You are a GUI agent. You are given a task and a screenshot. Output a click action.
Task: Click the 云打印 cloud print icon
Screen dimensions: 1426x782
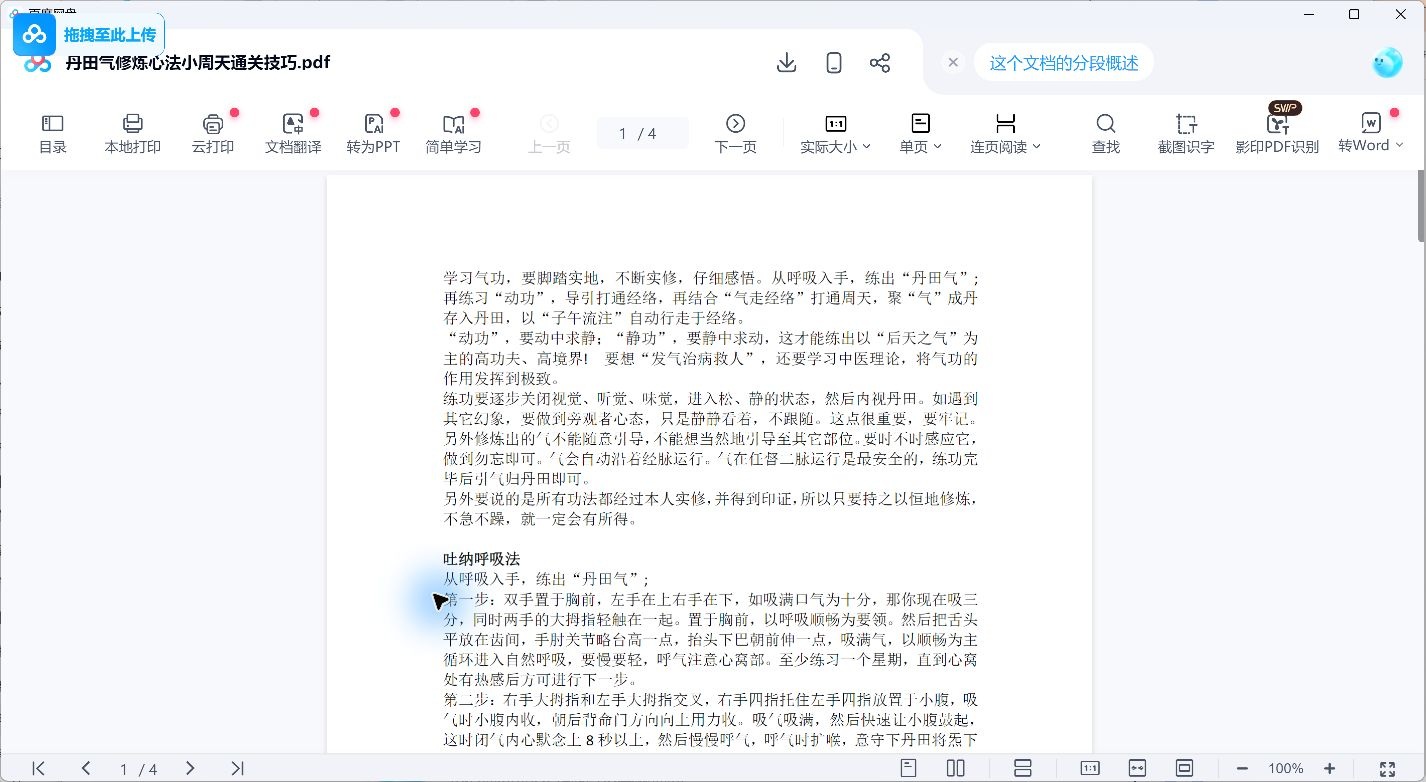click(x=213, y=134)
